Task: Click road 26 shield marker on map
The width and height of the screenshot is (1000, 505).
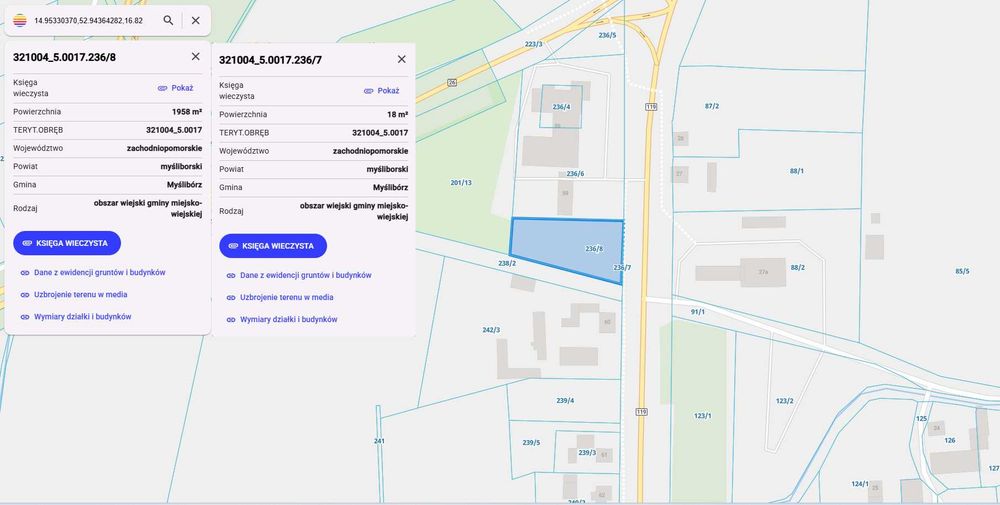Action: pyautogui.click(x=452, y=82)
